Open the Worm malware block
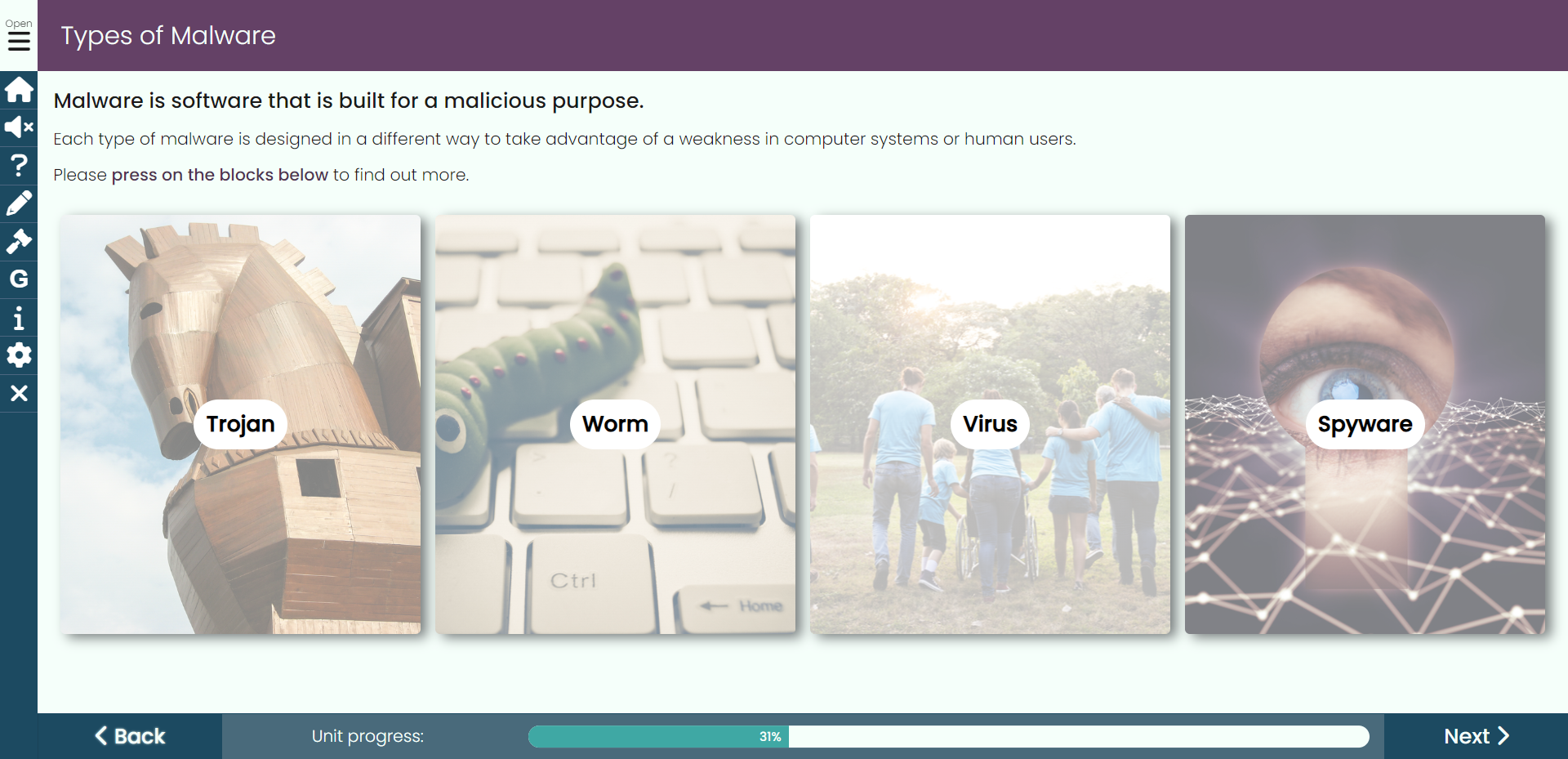Viewport: 1568px width, 759px height. (615, 424)
